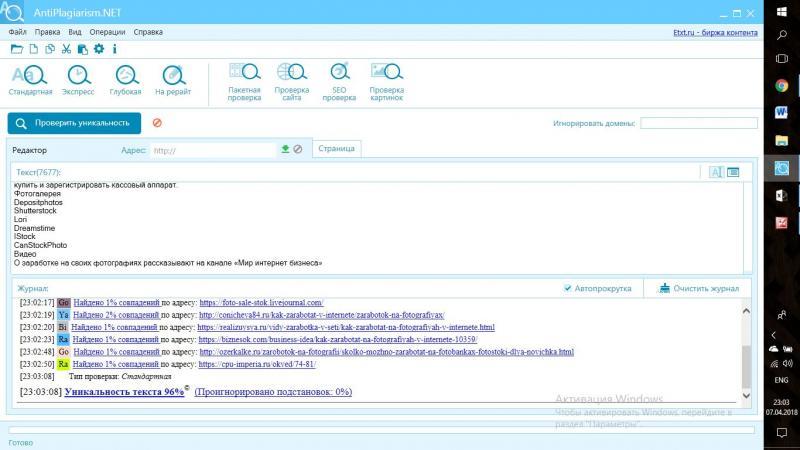The width and height of the screenshot is (800, 450).
Task: Click the CanStockPhoto line in the editor
Action: coord(40,245)
